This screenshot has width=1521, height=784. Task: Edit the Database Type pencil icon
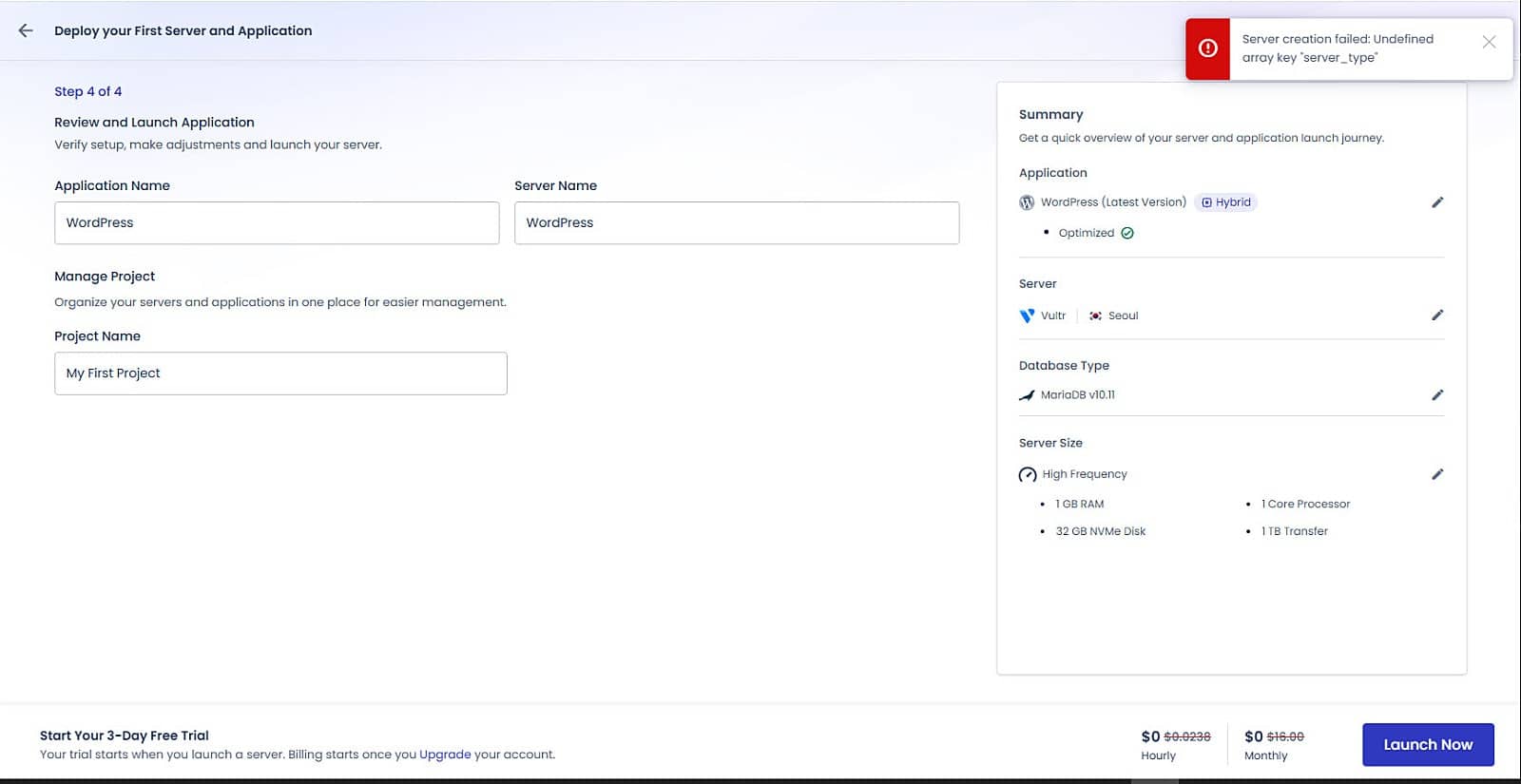1437,394
